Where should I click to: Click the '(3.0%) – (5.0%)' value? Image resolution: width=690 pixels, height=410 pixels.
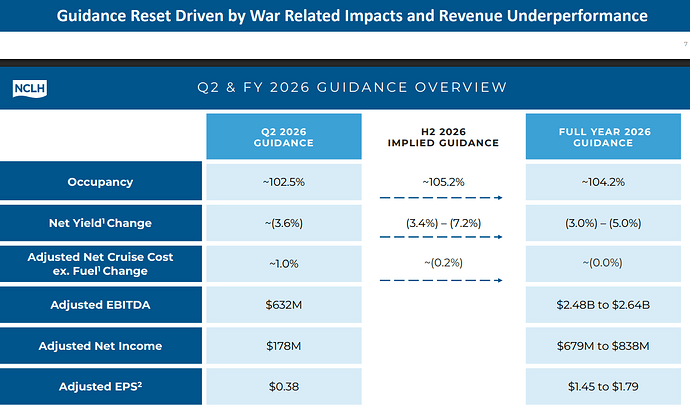(603, 223)
